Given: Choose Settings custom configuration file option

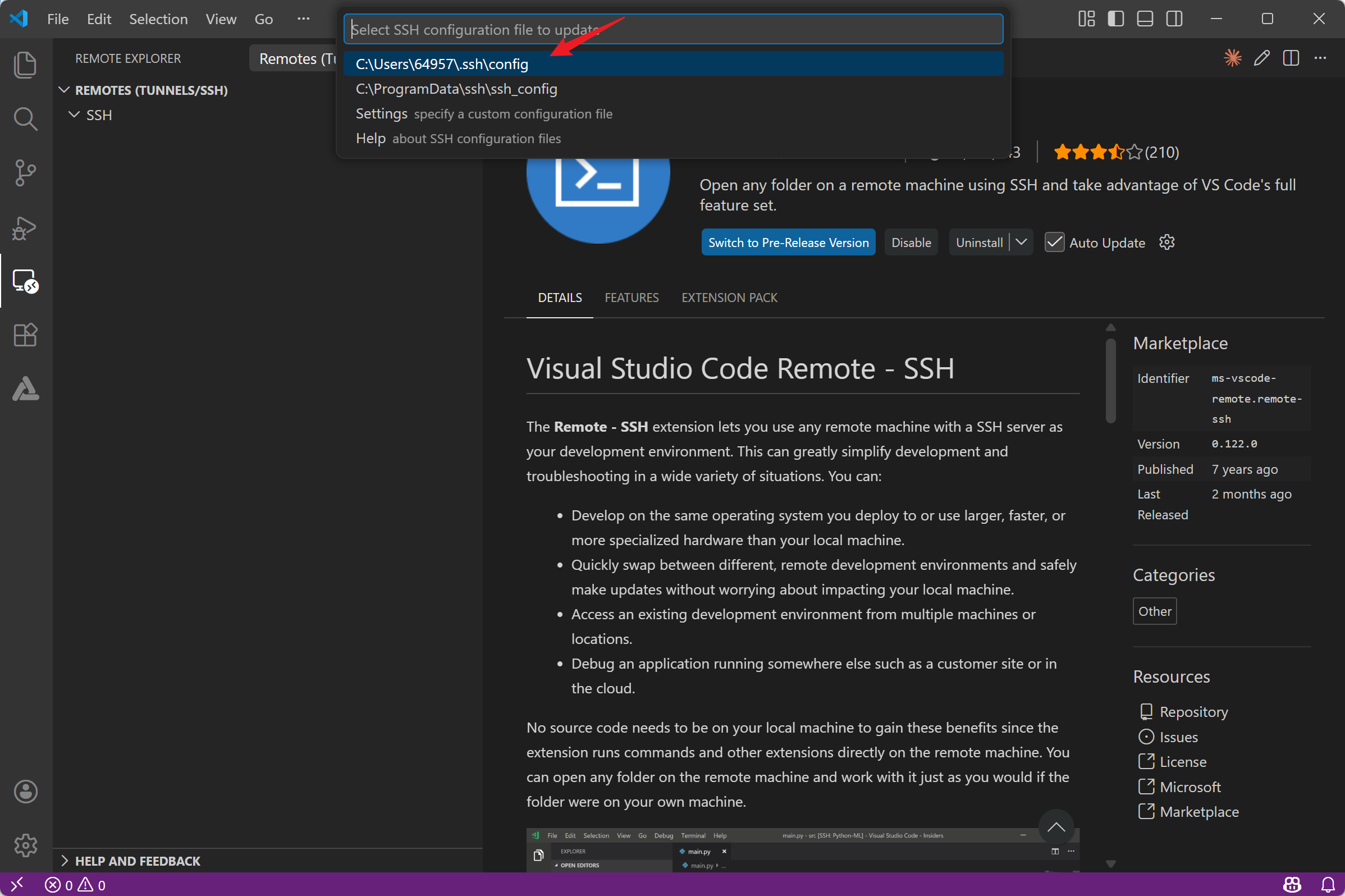Looking at the screenshot, I should tap(673, 114).
